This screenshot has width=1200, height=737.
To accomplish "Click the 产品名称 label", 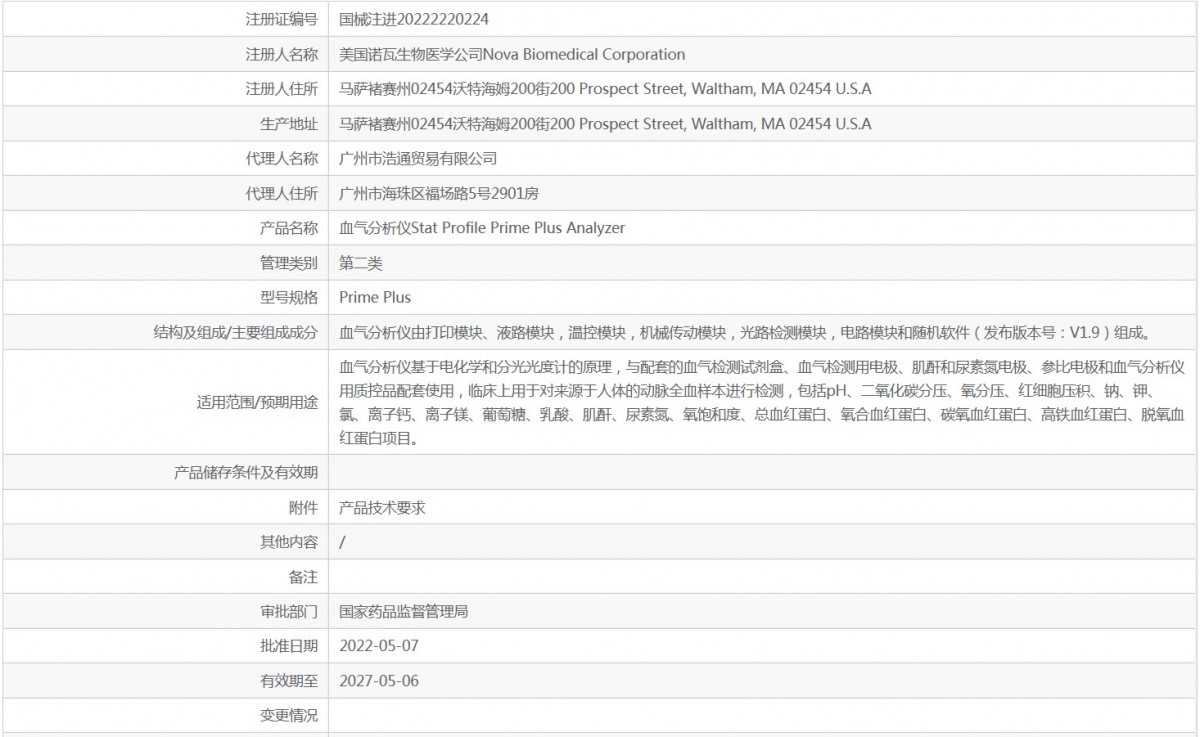I will click(x=288, y=228).
